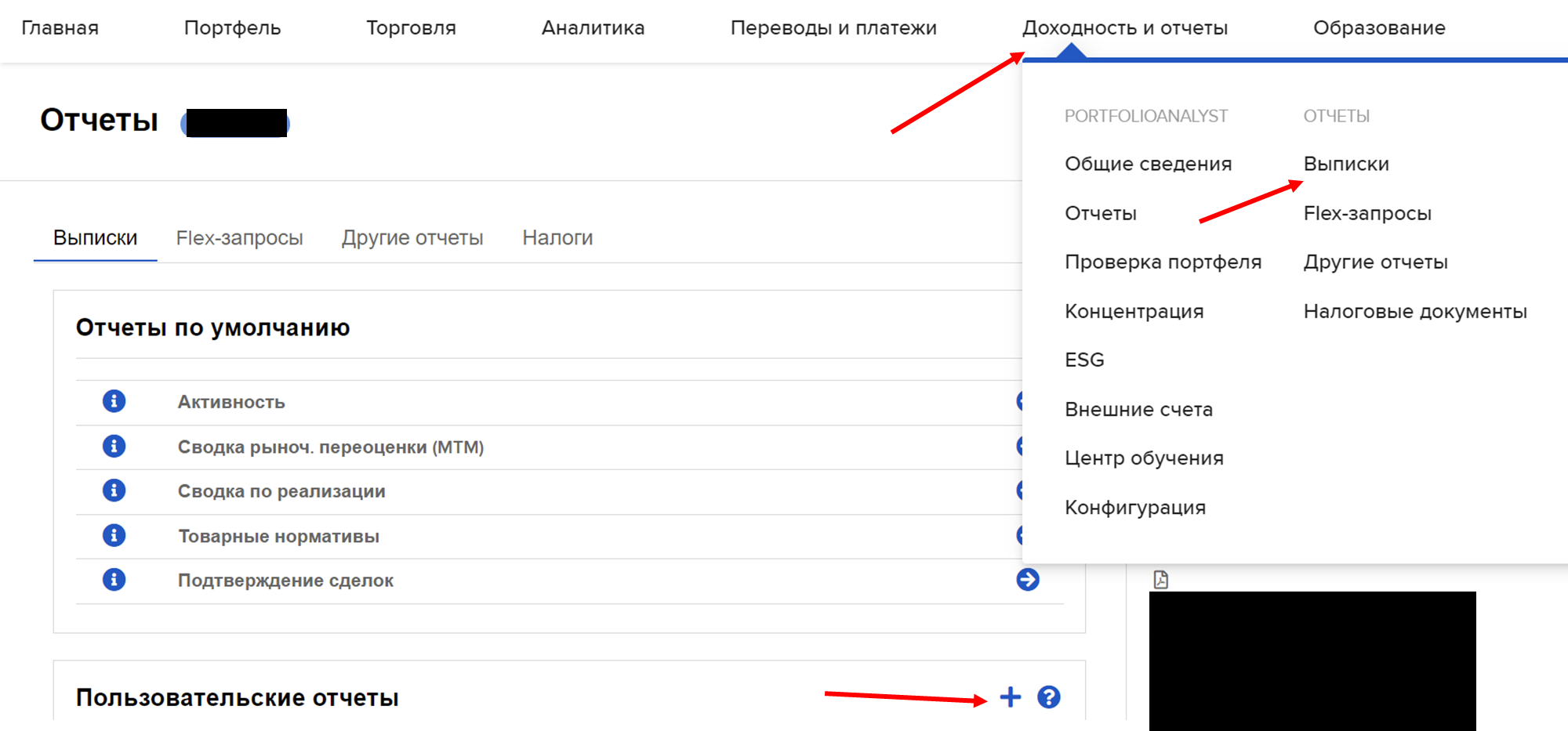Screen dimensions: 1568x731
Task: Select Внешние счета menu entry
Action: coord(1138,409)
